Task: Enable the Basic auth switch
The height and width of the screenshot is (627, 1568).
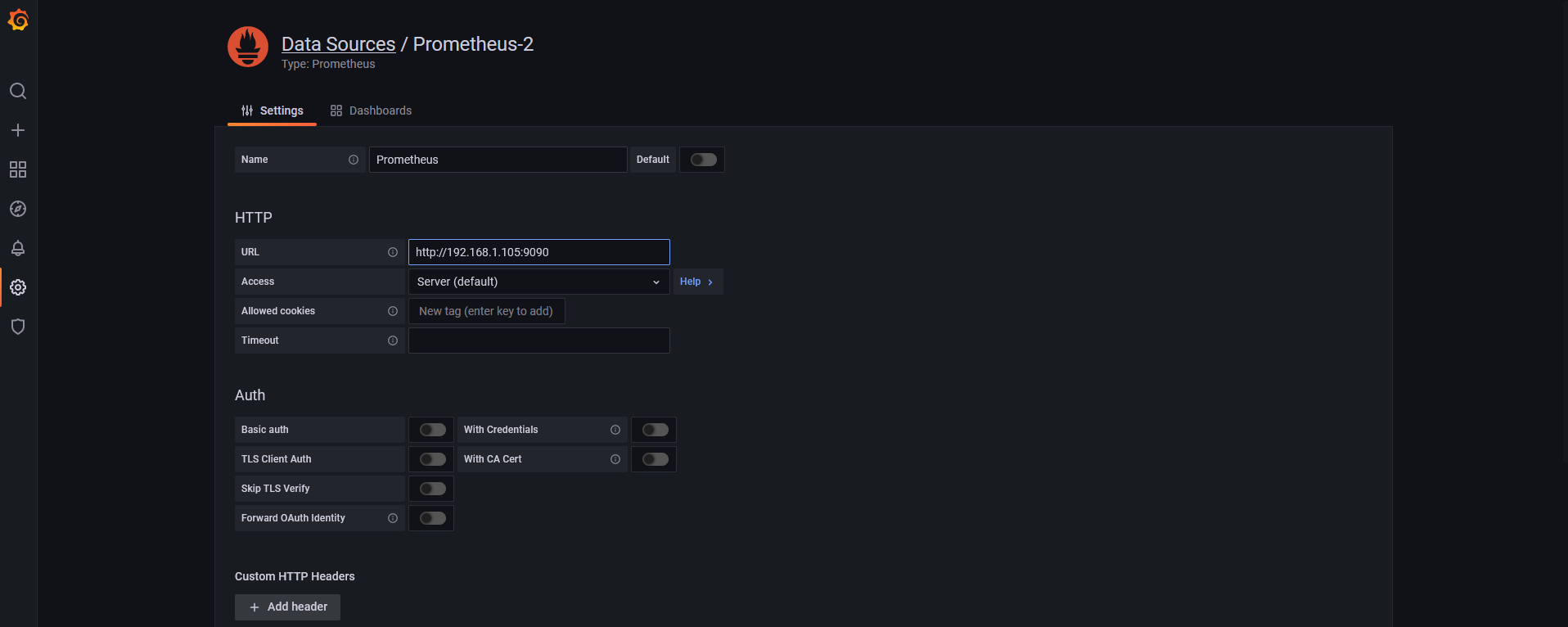Action: (x=433, y=430)
